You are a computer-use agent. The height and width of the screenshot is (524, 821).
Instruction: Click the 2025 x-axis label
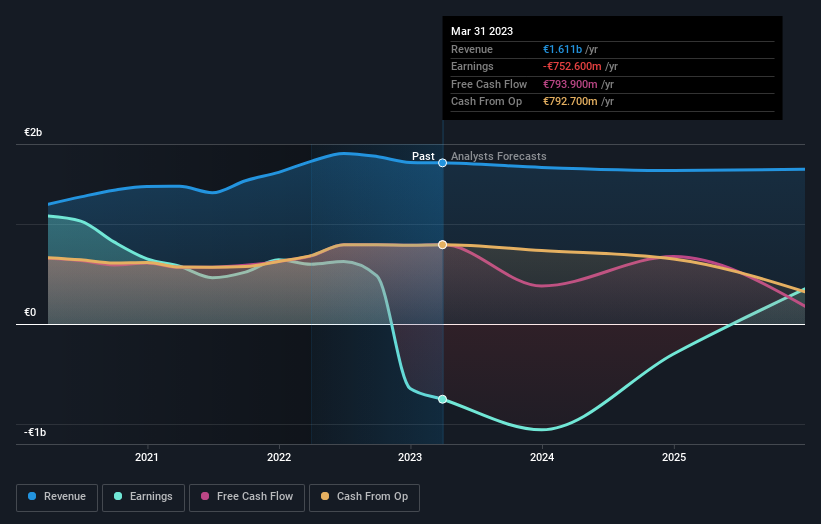point(674,457)
